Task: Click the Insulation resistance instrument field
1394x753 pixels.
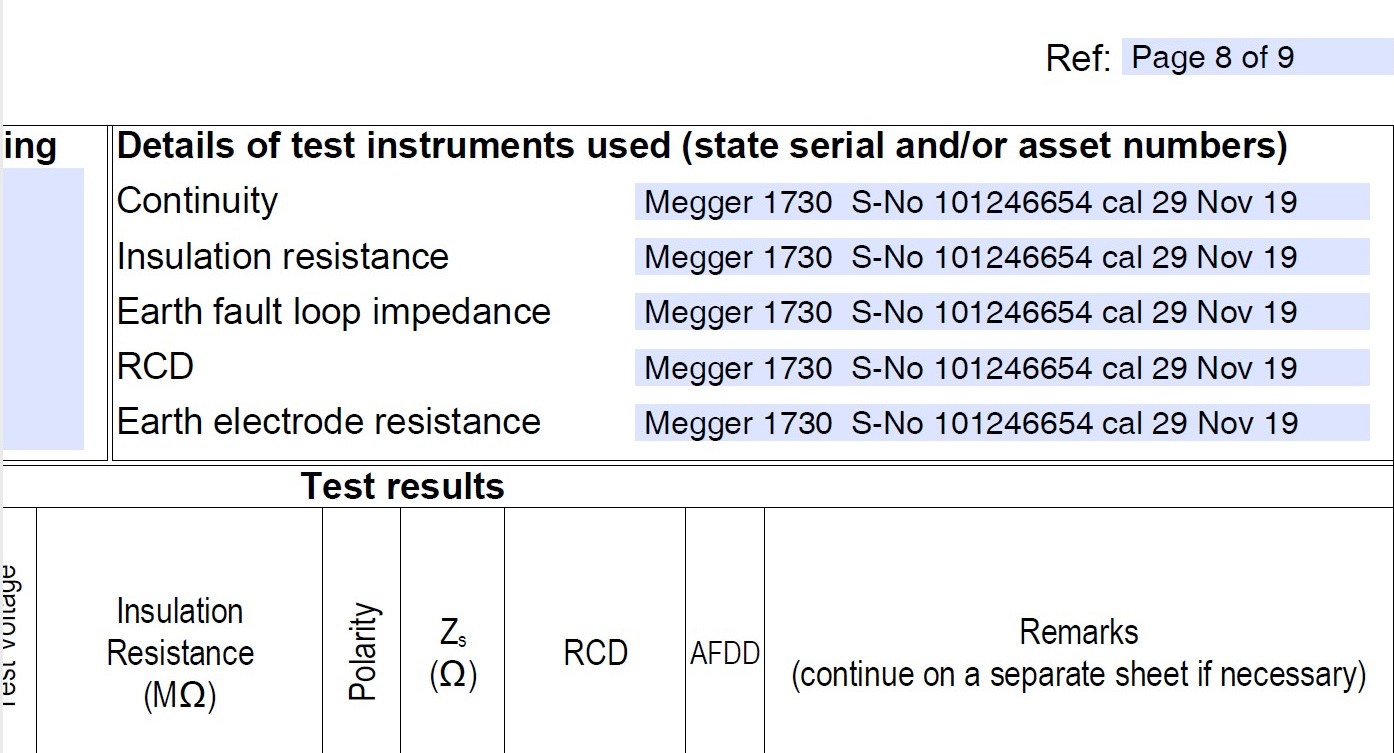Action: pos(1002,257)
